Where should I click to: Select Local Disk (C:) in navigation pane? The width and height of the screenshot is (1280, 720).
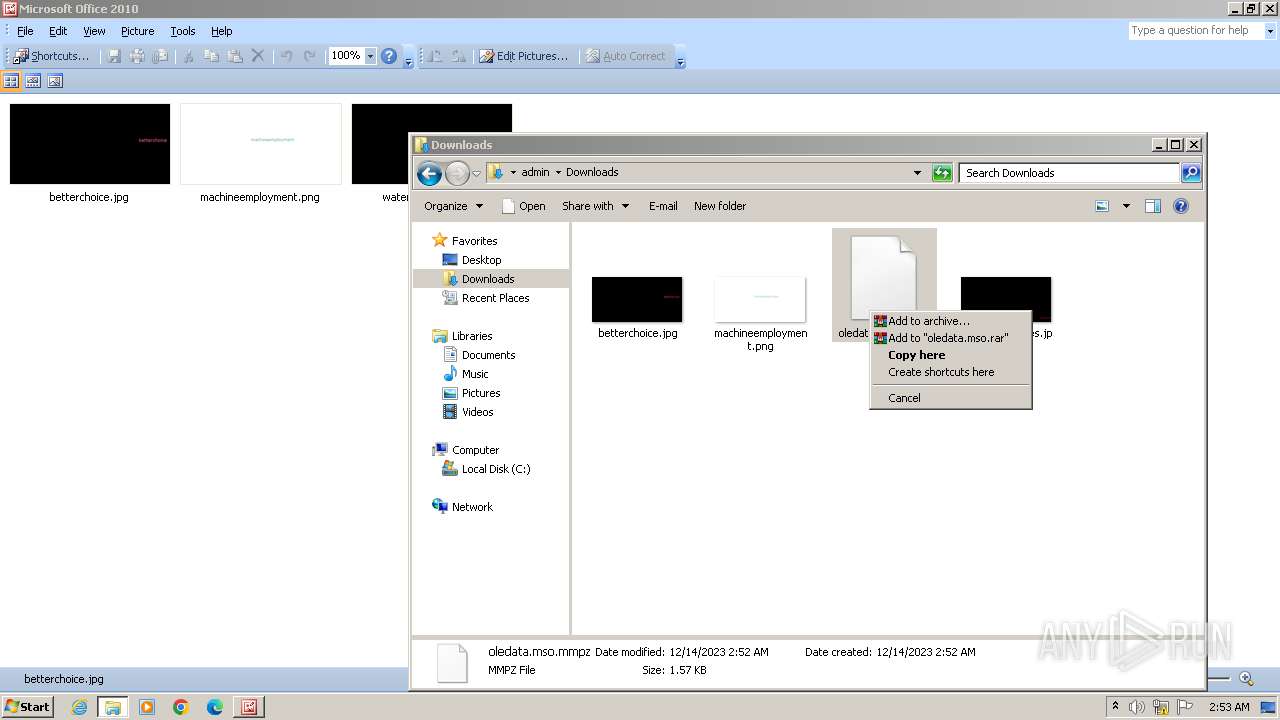pyautogui.click(x=495, y=469)
